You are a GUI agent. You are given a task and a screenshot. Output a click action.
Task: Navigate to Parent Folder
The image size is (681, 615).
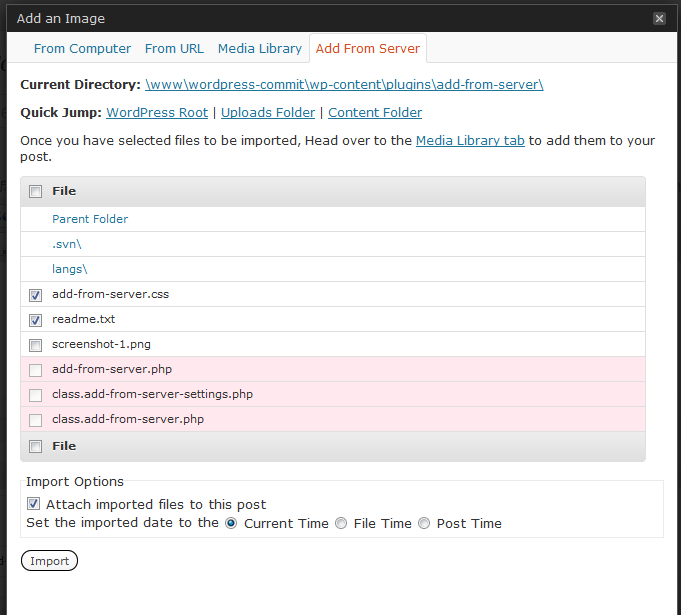(x=90, y=219)
